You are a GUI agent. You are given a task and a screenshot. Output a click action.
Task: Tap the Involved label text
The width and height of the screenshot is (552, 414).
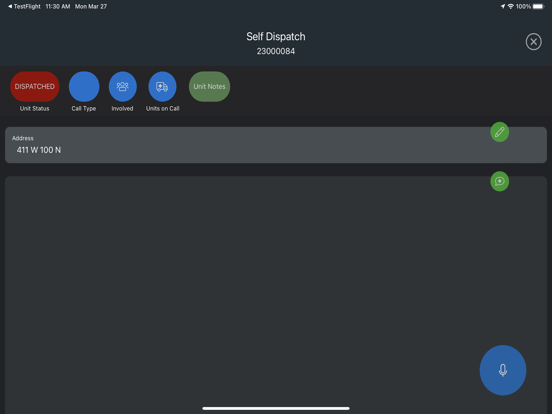123,108
